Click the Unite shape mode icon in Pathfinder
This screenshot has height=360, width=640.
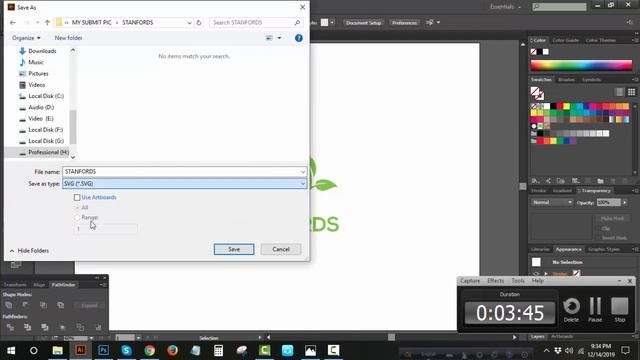9,305
